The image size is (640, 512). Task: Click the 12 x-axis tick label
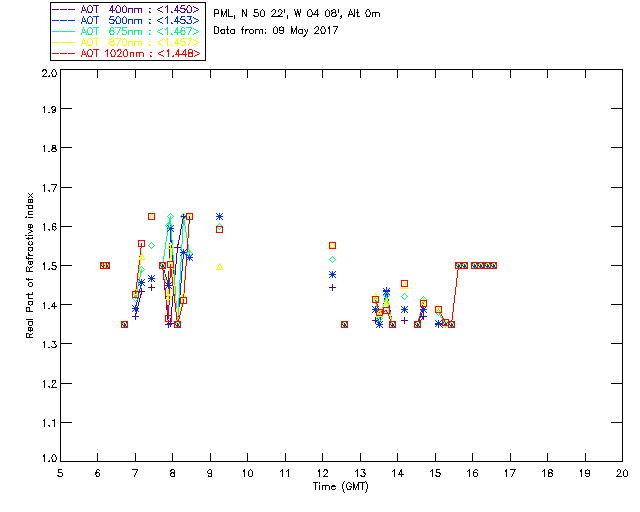322,473
